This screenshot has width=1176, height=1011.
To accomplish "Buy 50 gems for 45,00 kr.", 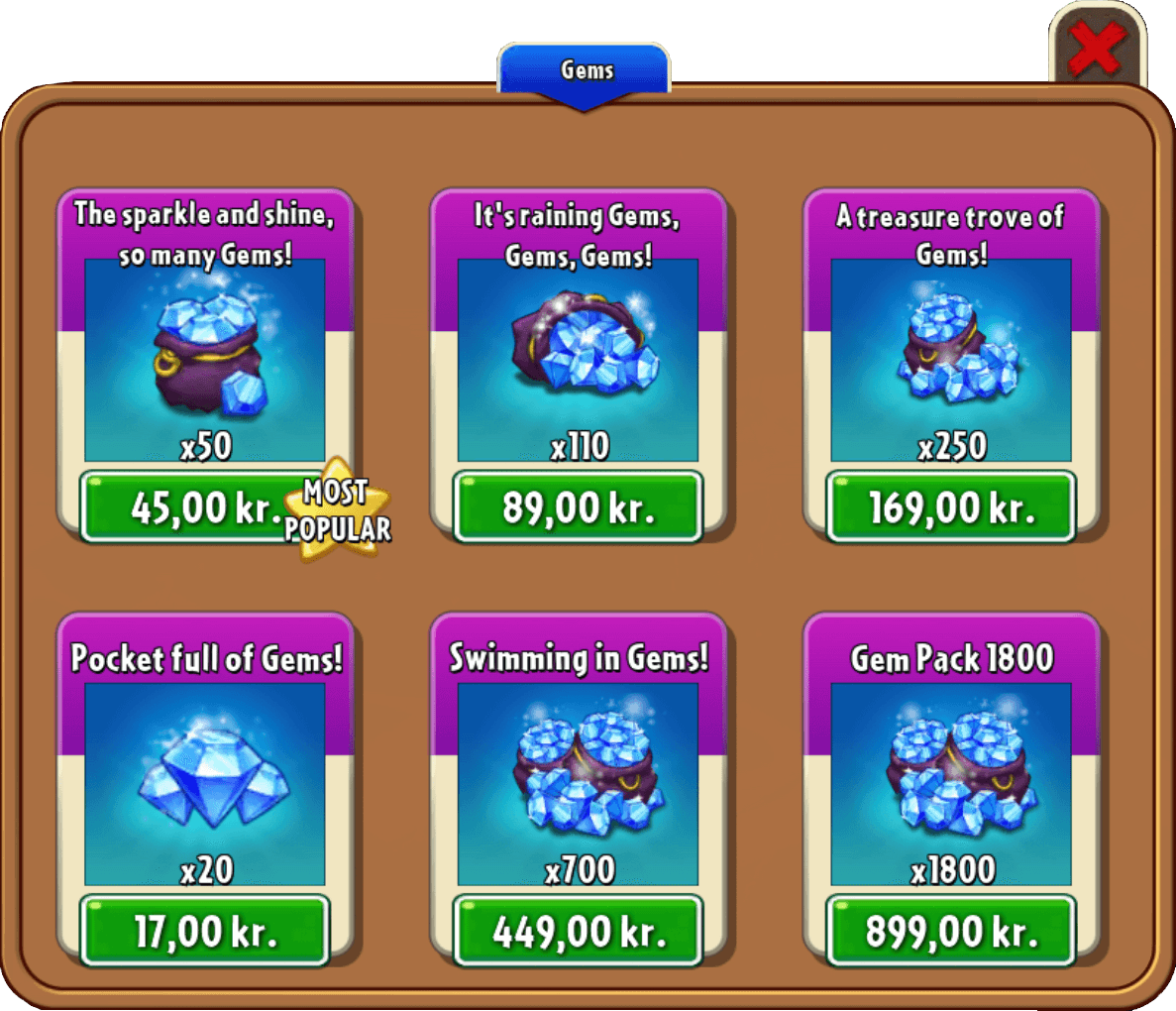I will pos(205,507).
